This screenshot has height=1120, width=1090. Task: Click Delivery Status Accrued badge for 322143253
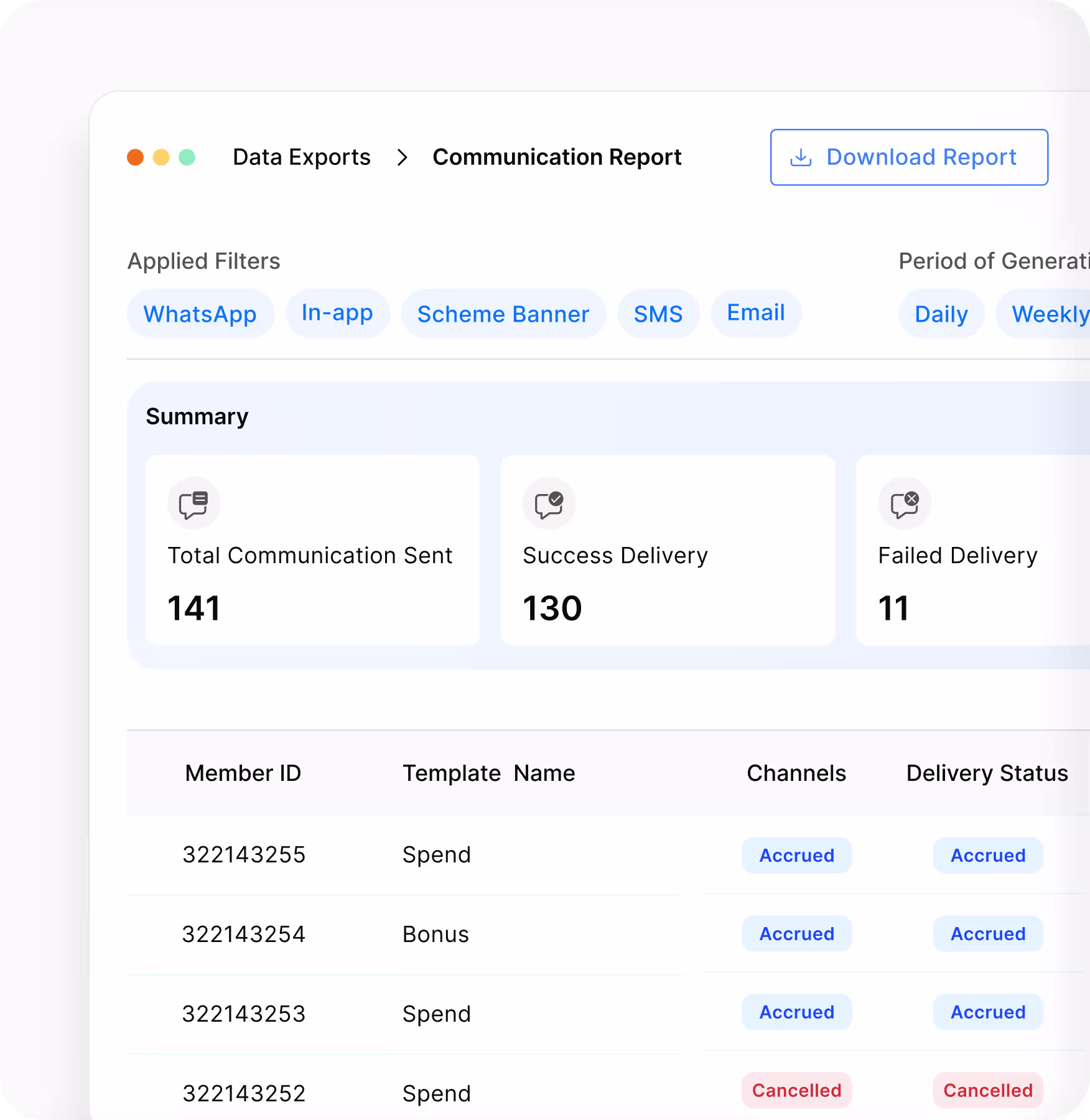tap(988, 1012)
